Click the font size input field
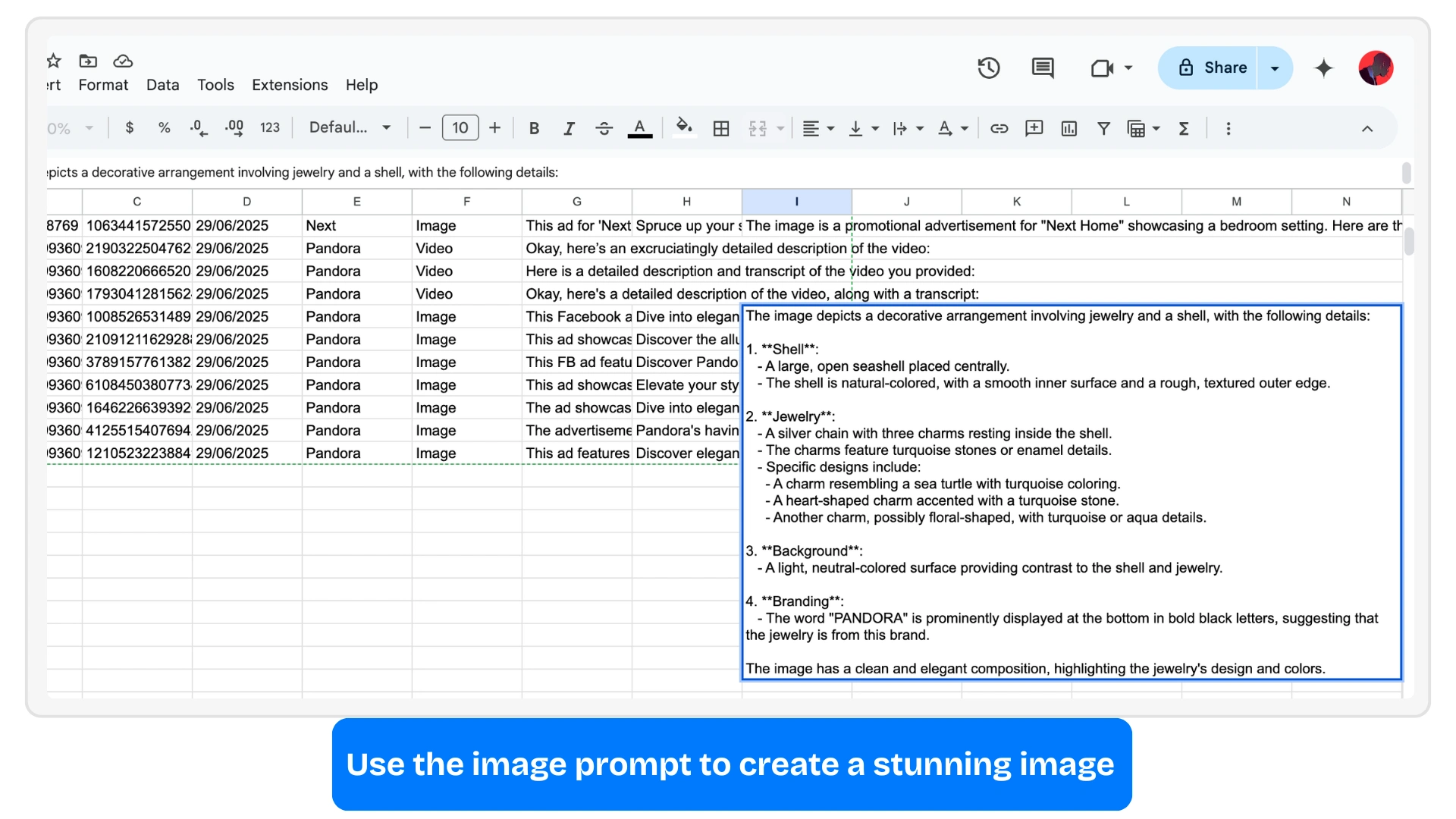 pyautogui.click(x=460, y=127)
